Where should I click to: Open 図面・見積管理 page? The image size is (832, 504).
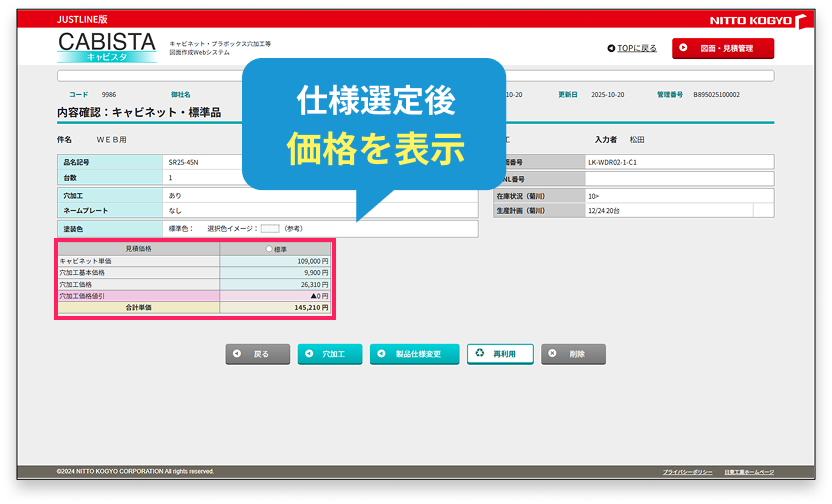tap(723, 48)
